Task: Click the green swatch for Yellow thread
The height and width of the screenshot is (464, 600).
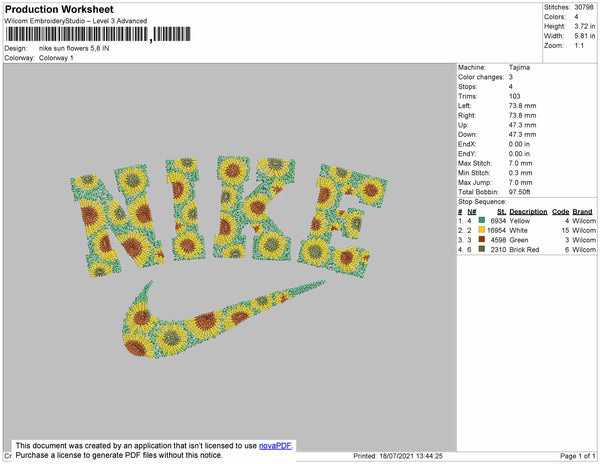Action: [482, 220]
